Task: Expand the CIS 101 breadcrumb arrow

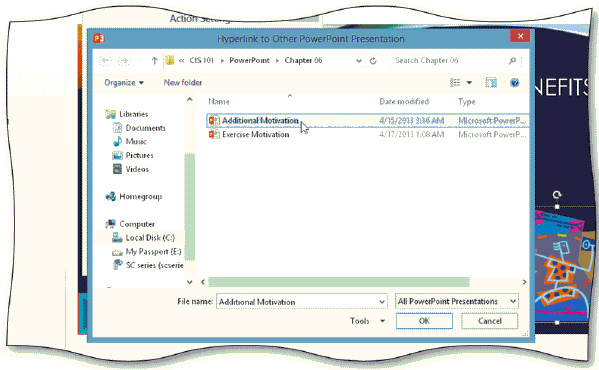Action: tap(222, 60)
